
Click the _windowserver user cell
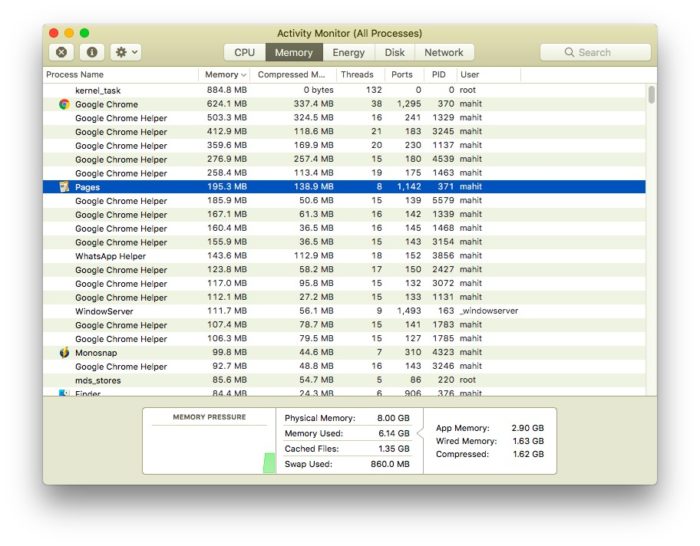coord(489,311)
